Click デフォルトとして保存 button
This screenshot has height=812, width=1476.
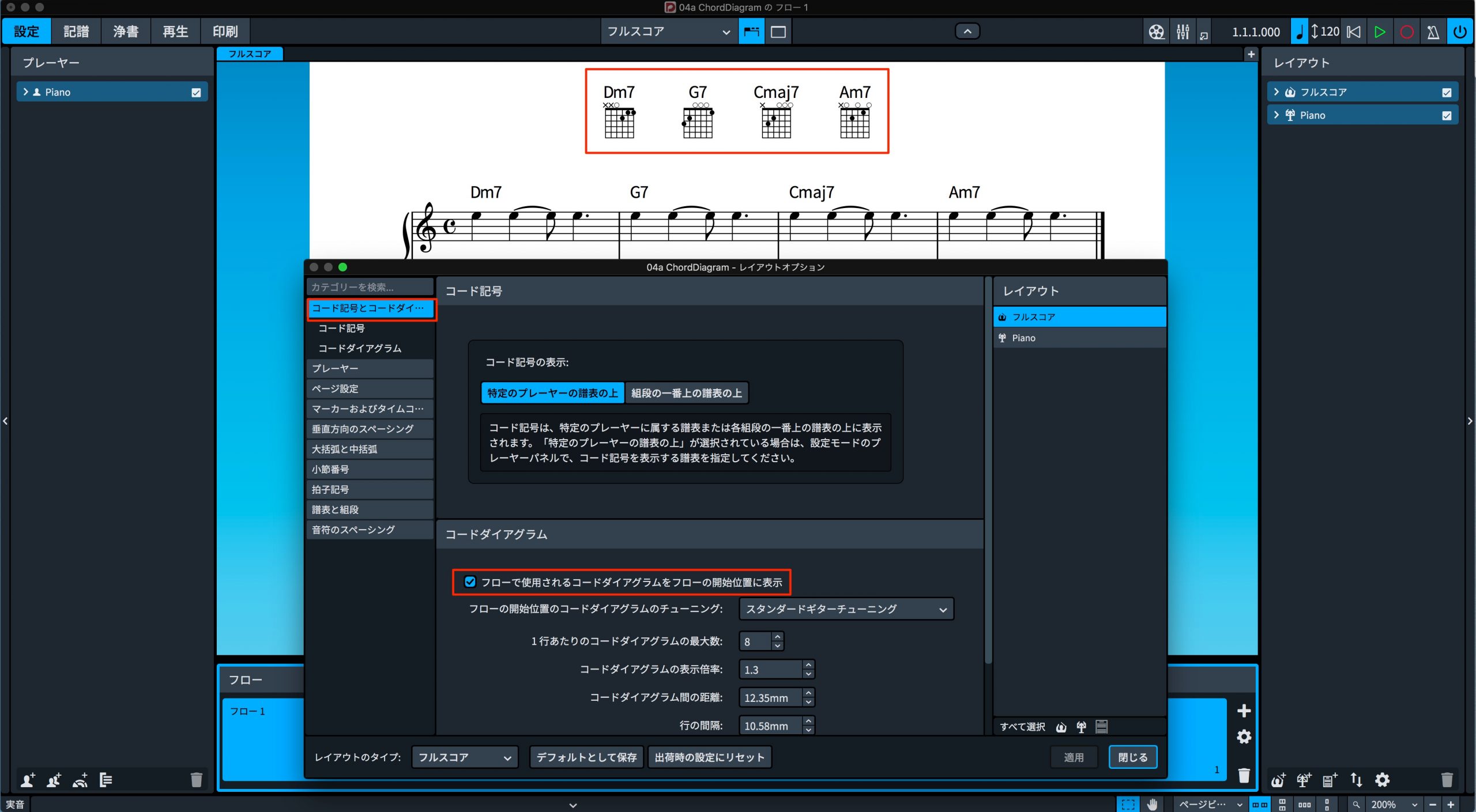(x=586, y=757)
